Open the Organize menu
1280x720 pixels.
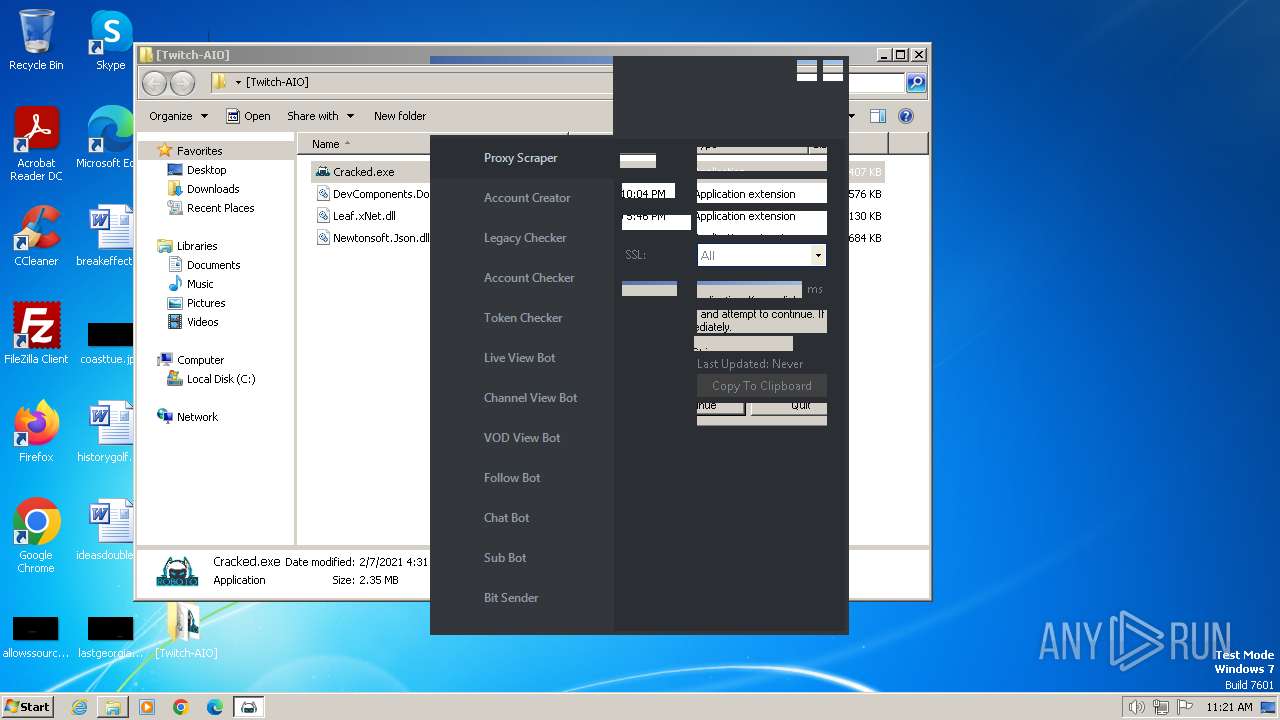click(178, 116)
